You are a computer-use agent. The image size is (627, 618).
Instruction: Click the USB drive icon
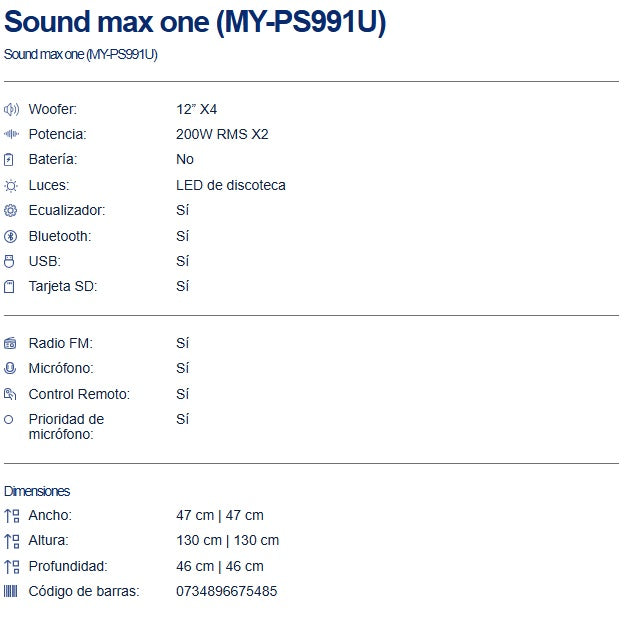(x=9, y=261)
